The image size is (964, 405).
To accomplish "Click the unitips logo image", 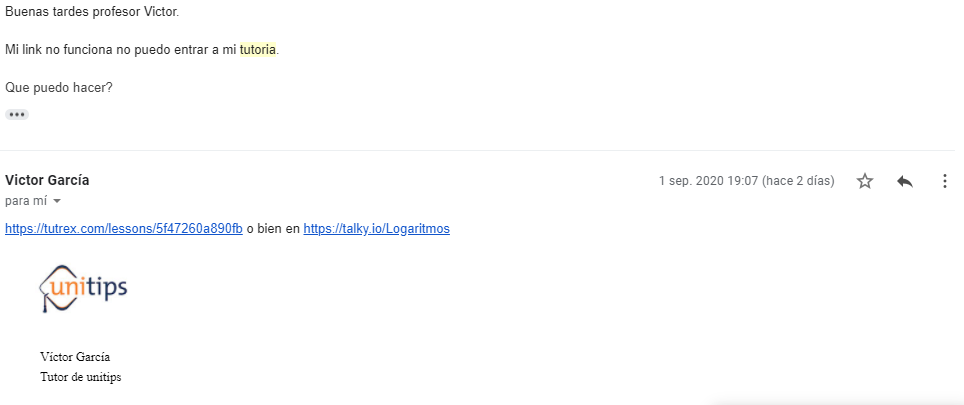I will pyautogui.click(x=83, y=288).
